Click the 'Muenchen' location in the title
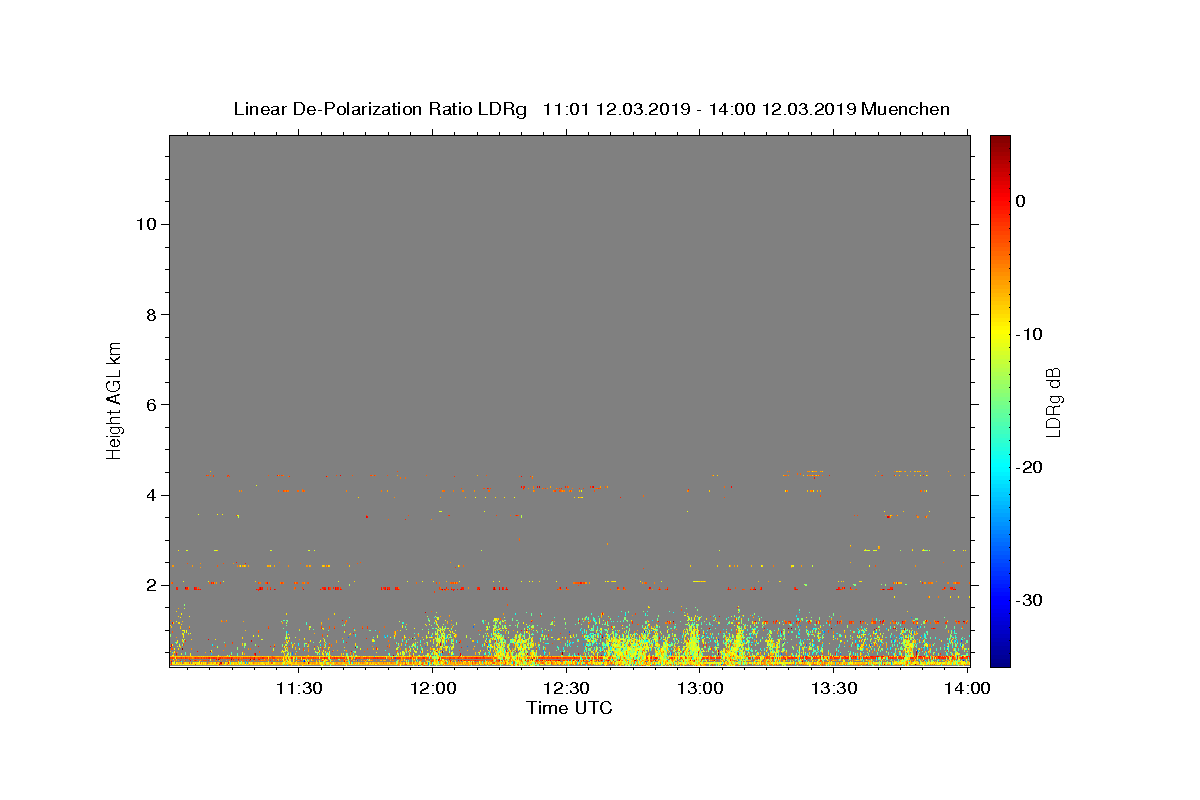Screen dimensions: 1200x800 pyautogui.click(x=905, y=109)
